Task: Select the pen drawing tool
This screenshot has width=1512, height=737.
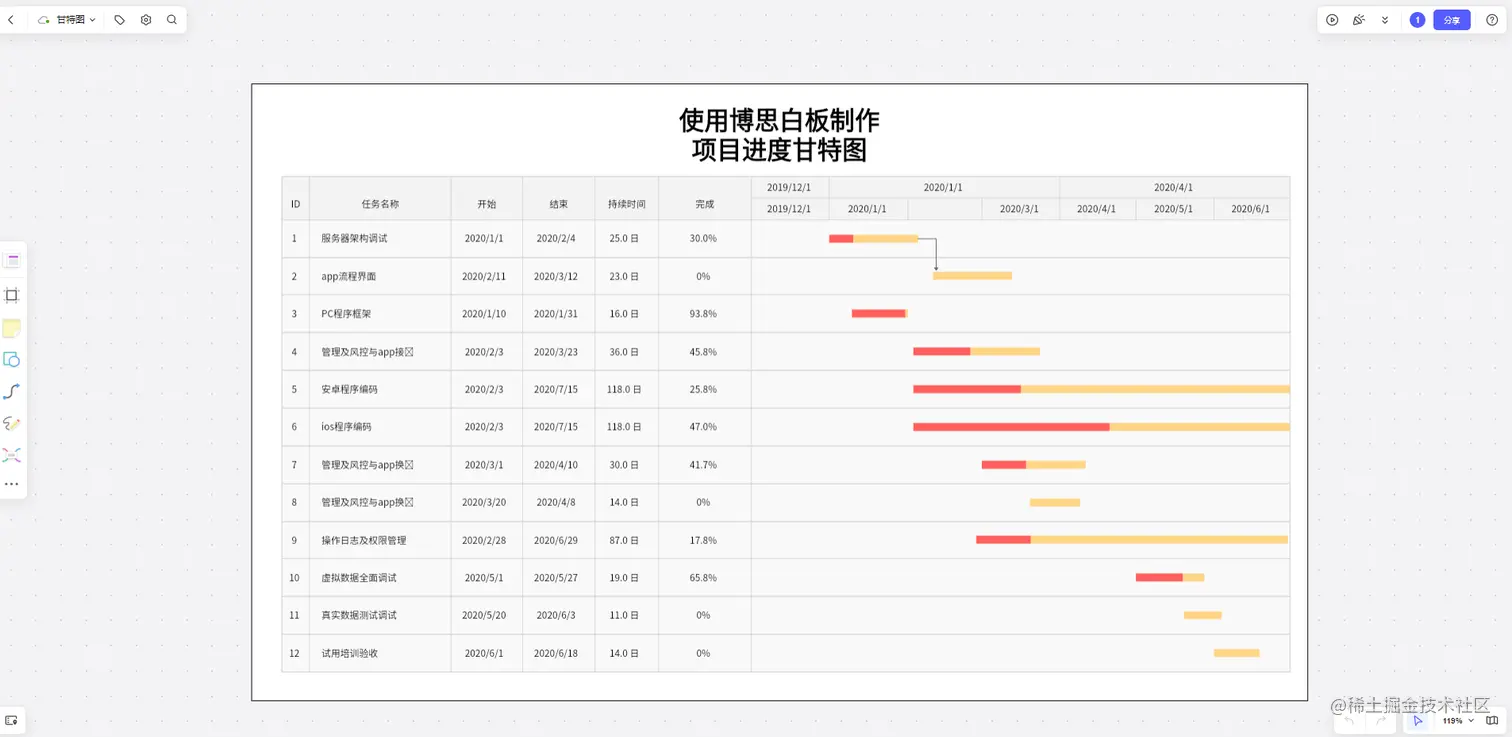Action: [12, 424]
